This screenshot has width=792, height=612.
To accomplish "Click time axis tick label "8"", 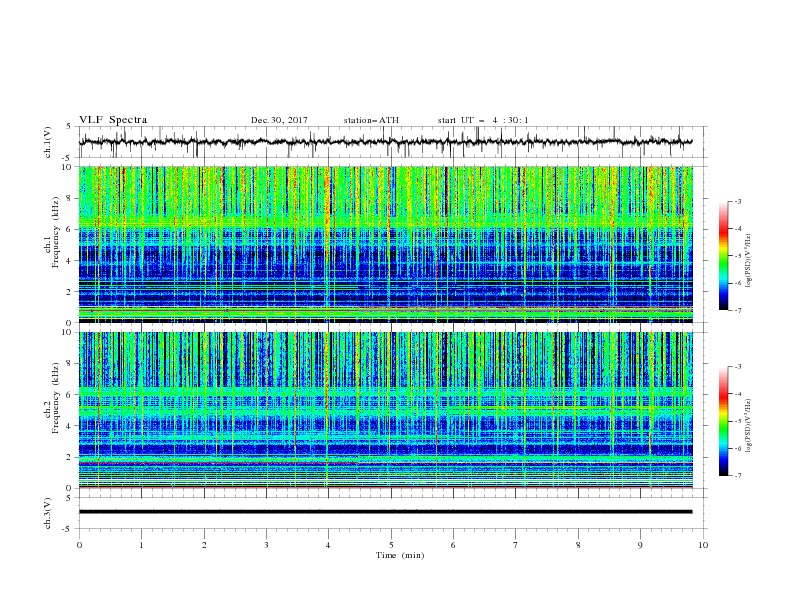I will point(578,545).
